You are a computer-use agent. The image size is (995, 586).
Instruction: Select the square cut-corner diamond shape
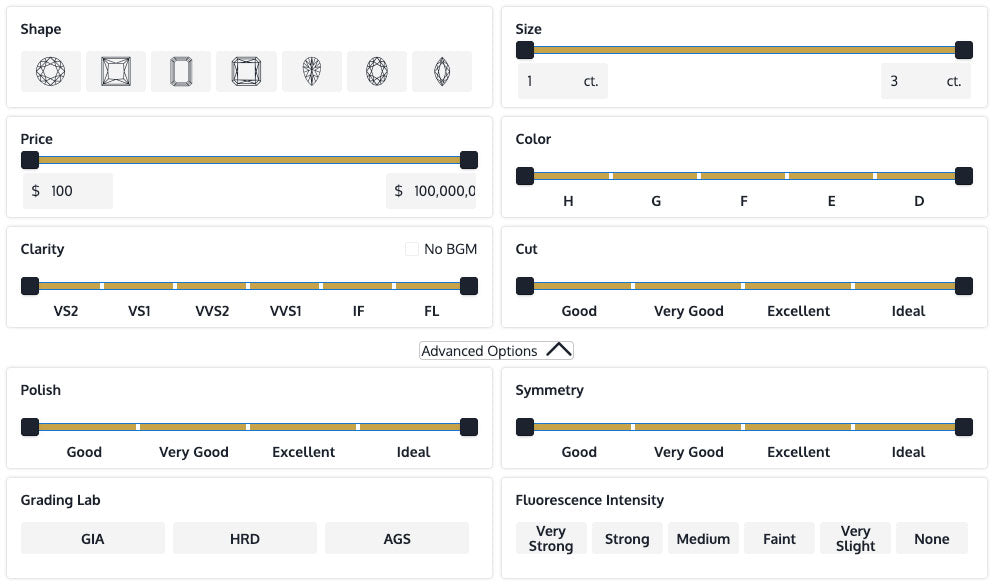pos(246,72)
